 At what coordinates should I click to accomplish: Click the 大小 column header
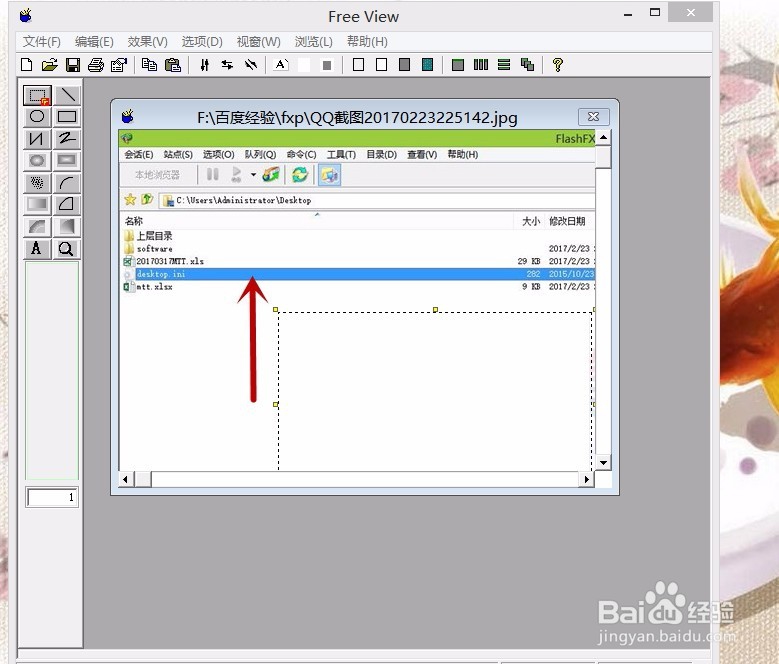click(531, 221)
